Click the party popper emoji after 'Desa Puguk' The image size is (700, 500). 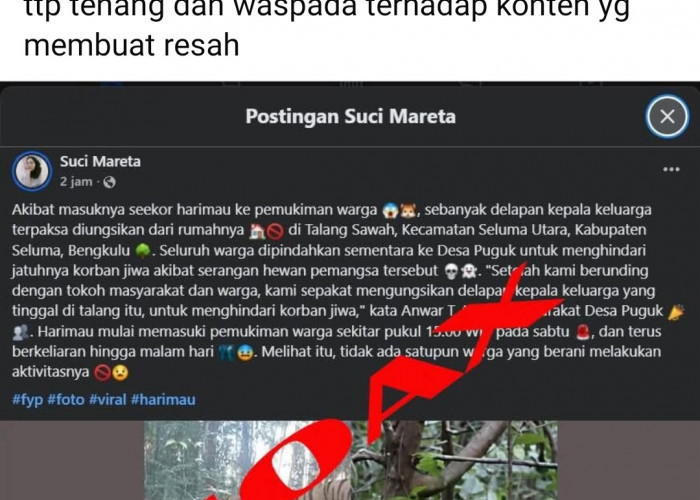coord(676,312)
